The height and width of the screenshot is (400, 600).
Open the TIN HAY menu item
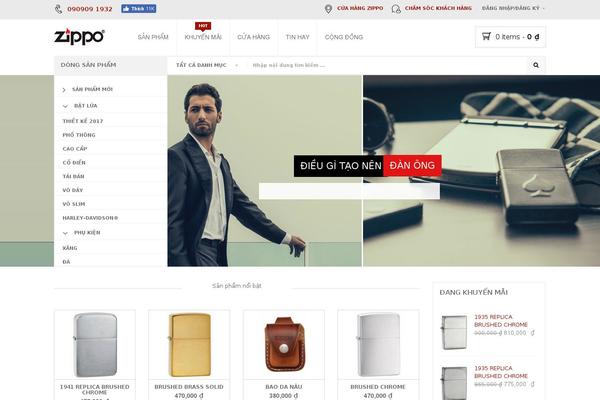point(297,37)
